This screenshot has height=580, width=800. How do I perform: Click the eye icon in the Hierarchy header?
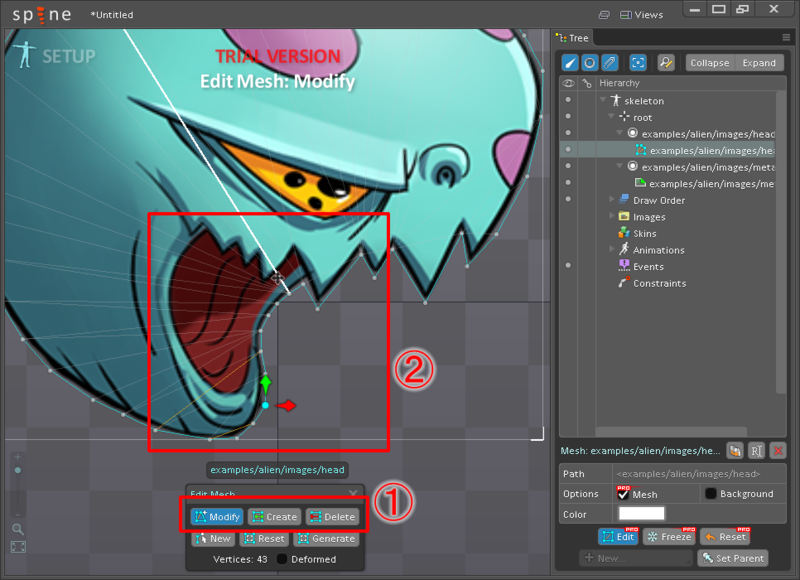click(x=568, y=83)
